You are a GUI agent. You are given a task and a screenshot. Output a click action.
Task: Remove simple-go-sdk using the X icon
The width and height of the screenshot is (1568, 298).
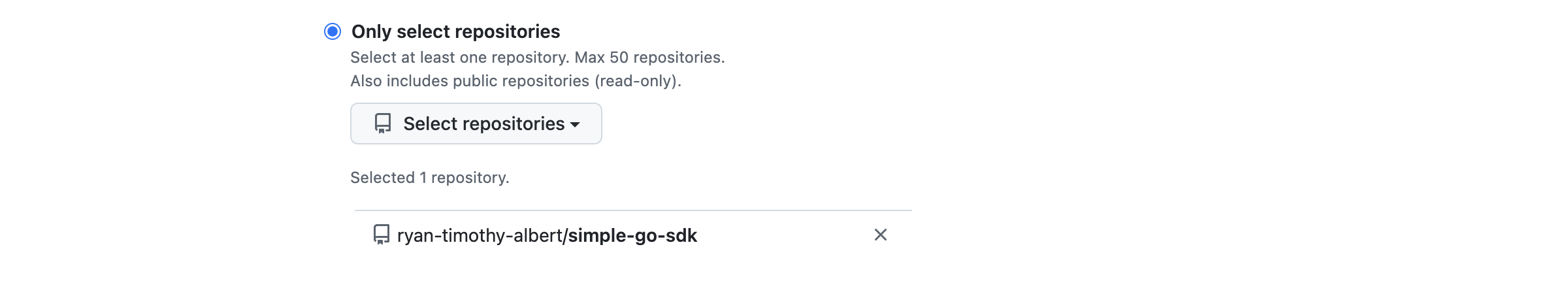click(x=880, y=235)
